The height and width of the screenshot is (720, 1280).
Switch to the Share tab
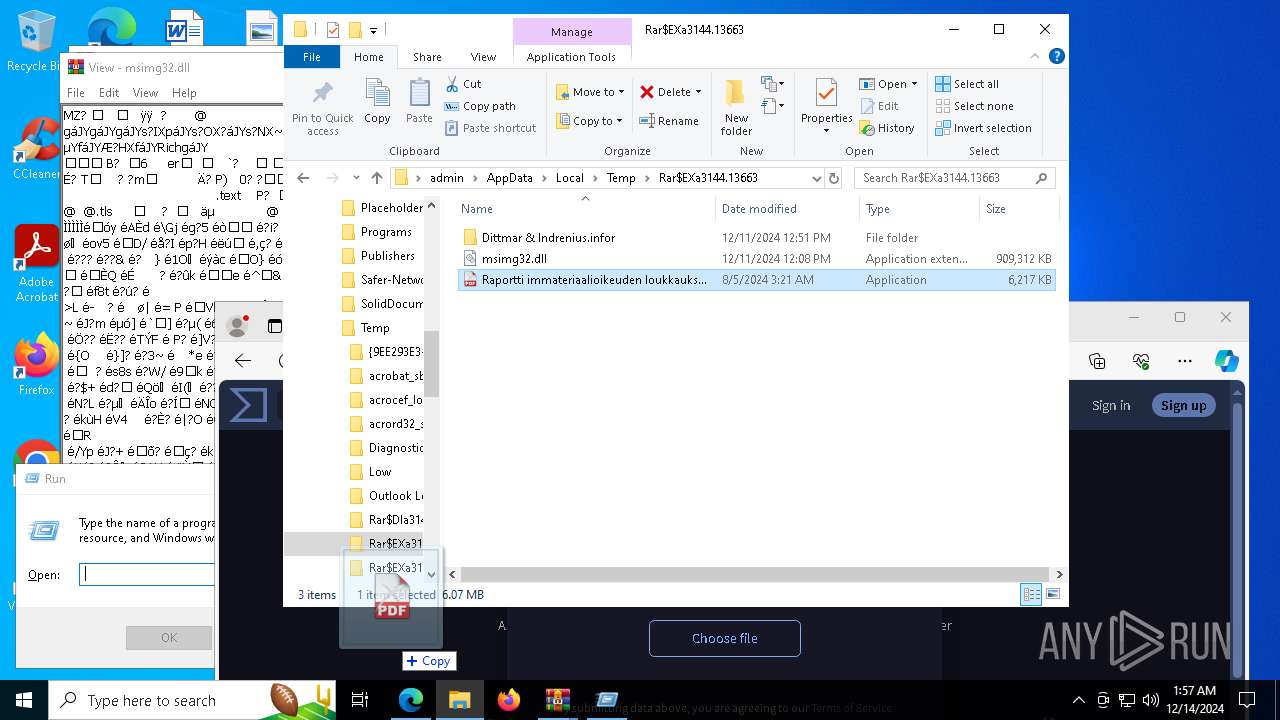(x=427, y=57)
